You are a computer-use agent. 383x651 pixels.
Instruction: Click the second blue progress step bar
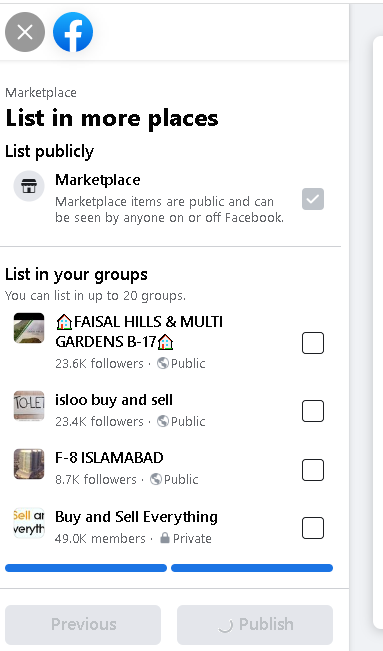pyautogui.click(x=252, y=568)
